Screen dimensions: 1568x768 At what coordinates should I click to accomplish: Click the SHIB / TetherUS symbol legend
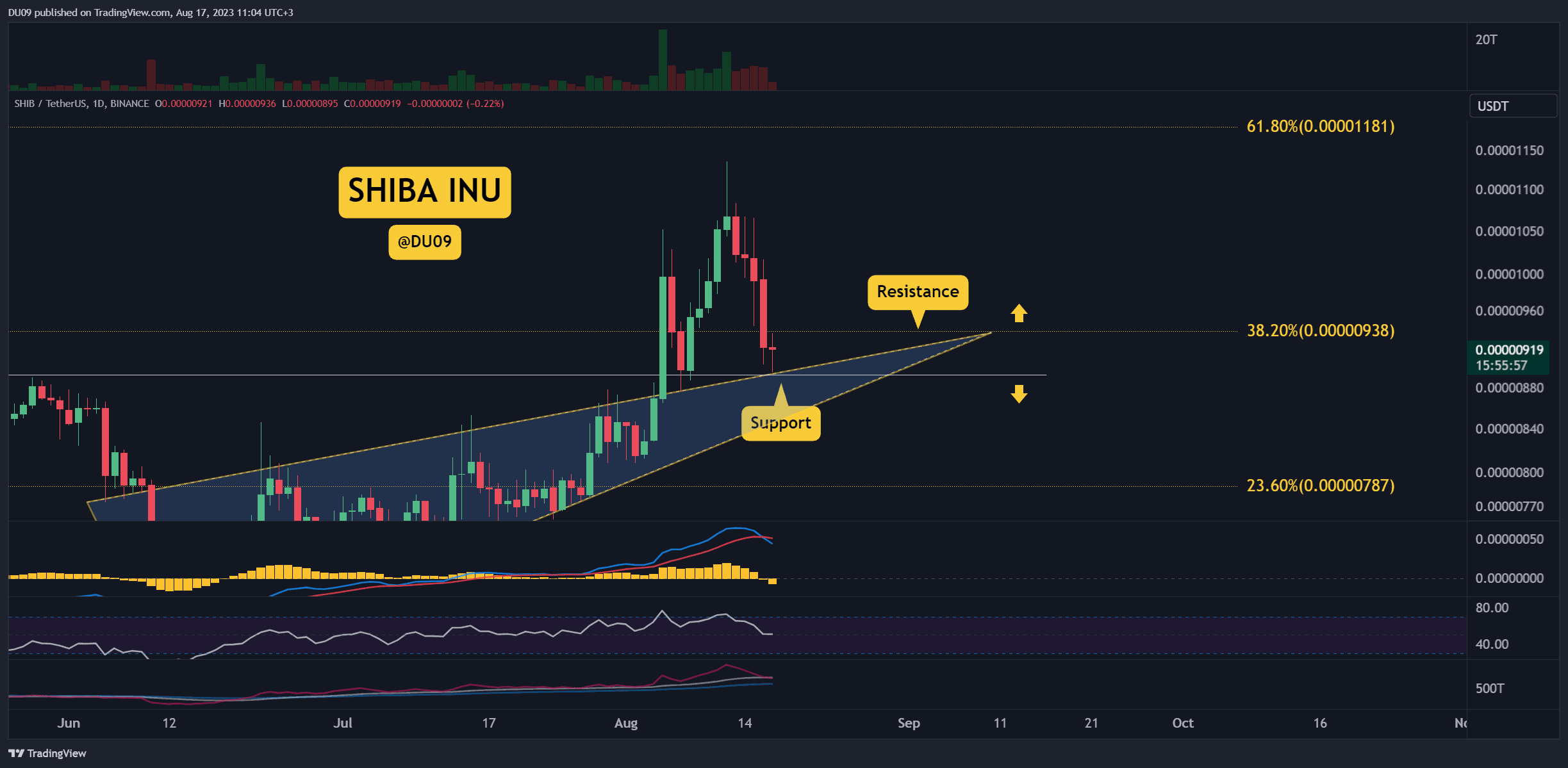[x=81, y=104]
